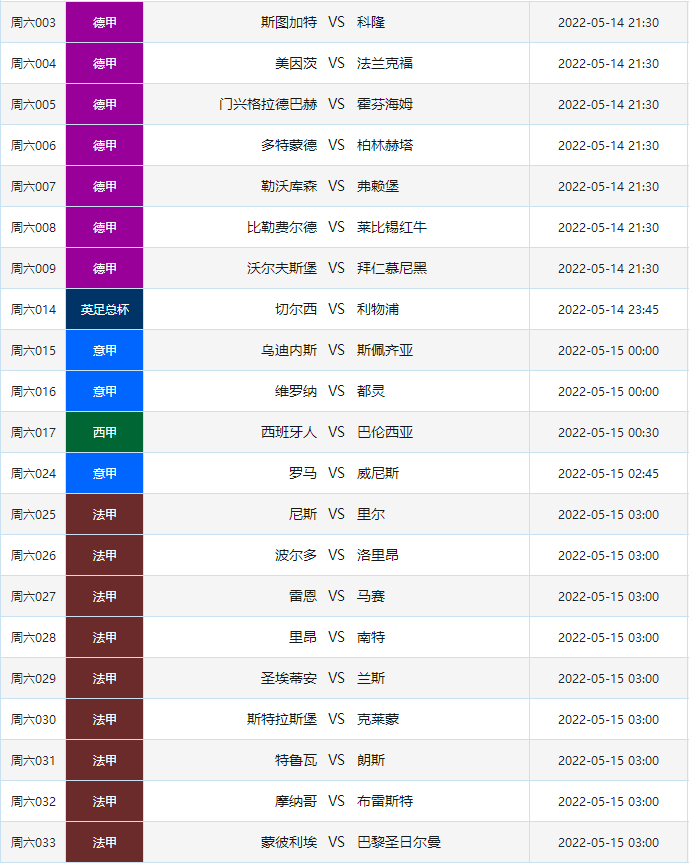The height and width of the screenshot is (863, 689).
Task: Click home team 西班牙人
Action: (x=289, y=433)
